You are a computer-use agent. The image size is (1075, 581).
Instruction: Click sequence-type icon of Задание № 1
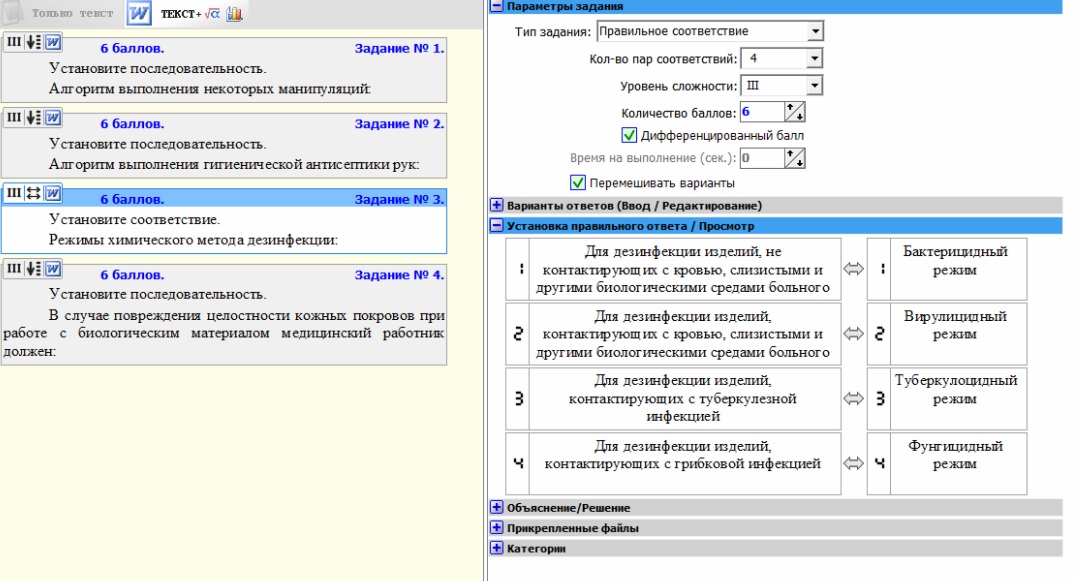click(x=33, y=42)
